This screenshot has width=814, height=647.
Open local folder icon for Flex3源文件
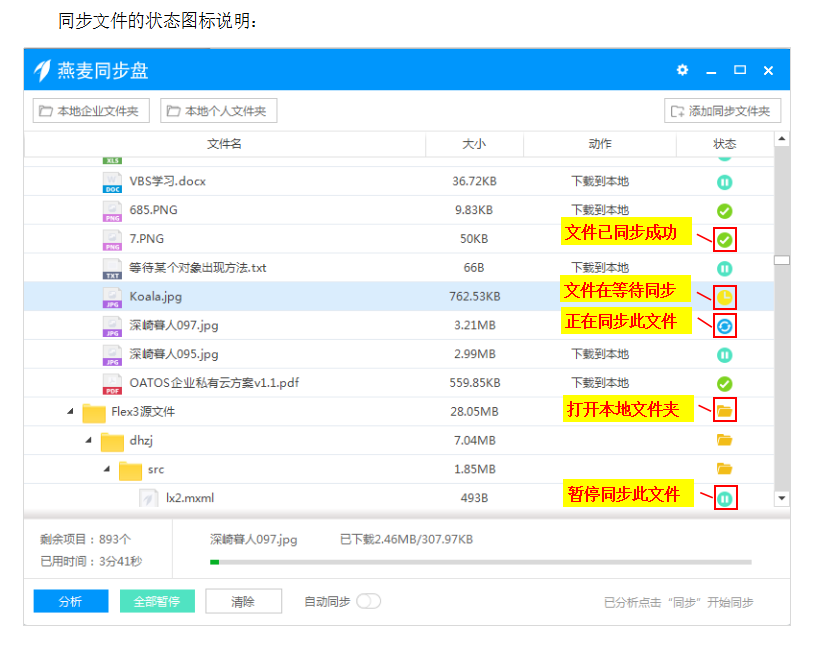[x=725, y=411]
